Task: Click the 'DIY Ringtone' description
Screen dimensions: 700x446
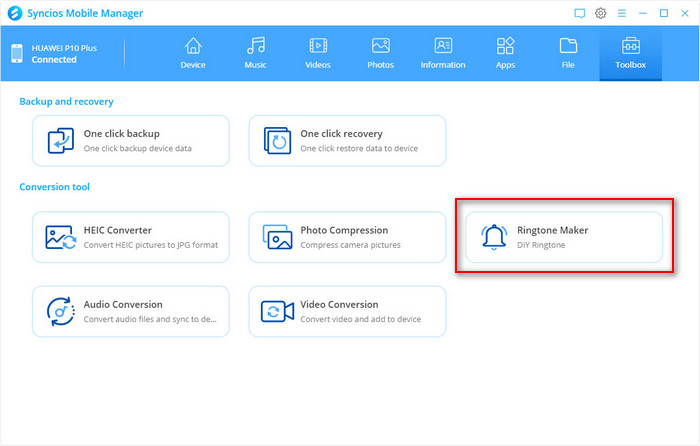Action: [541, 245]
